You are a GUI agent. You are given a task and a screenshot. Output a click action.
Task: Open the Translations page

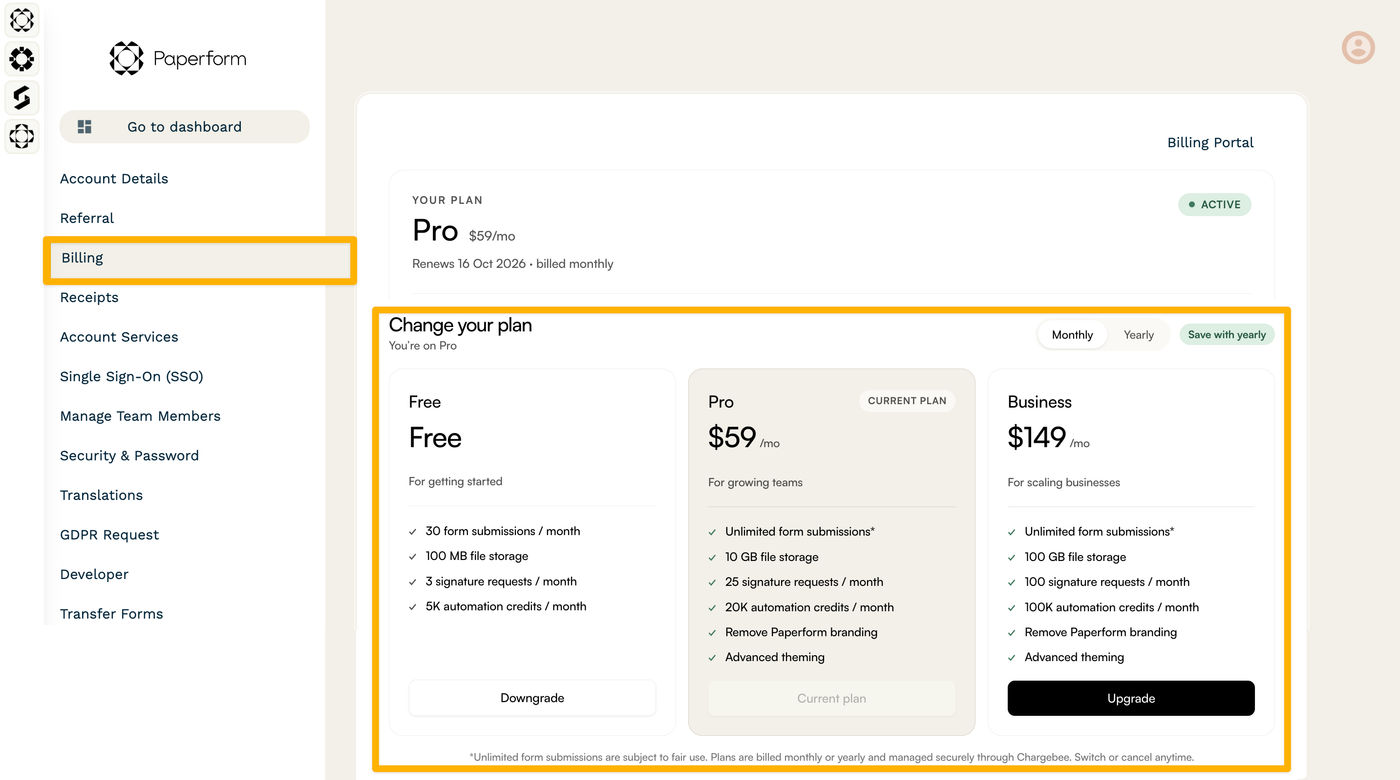click(101, 495)
